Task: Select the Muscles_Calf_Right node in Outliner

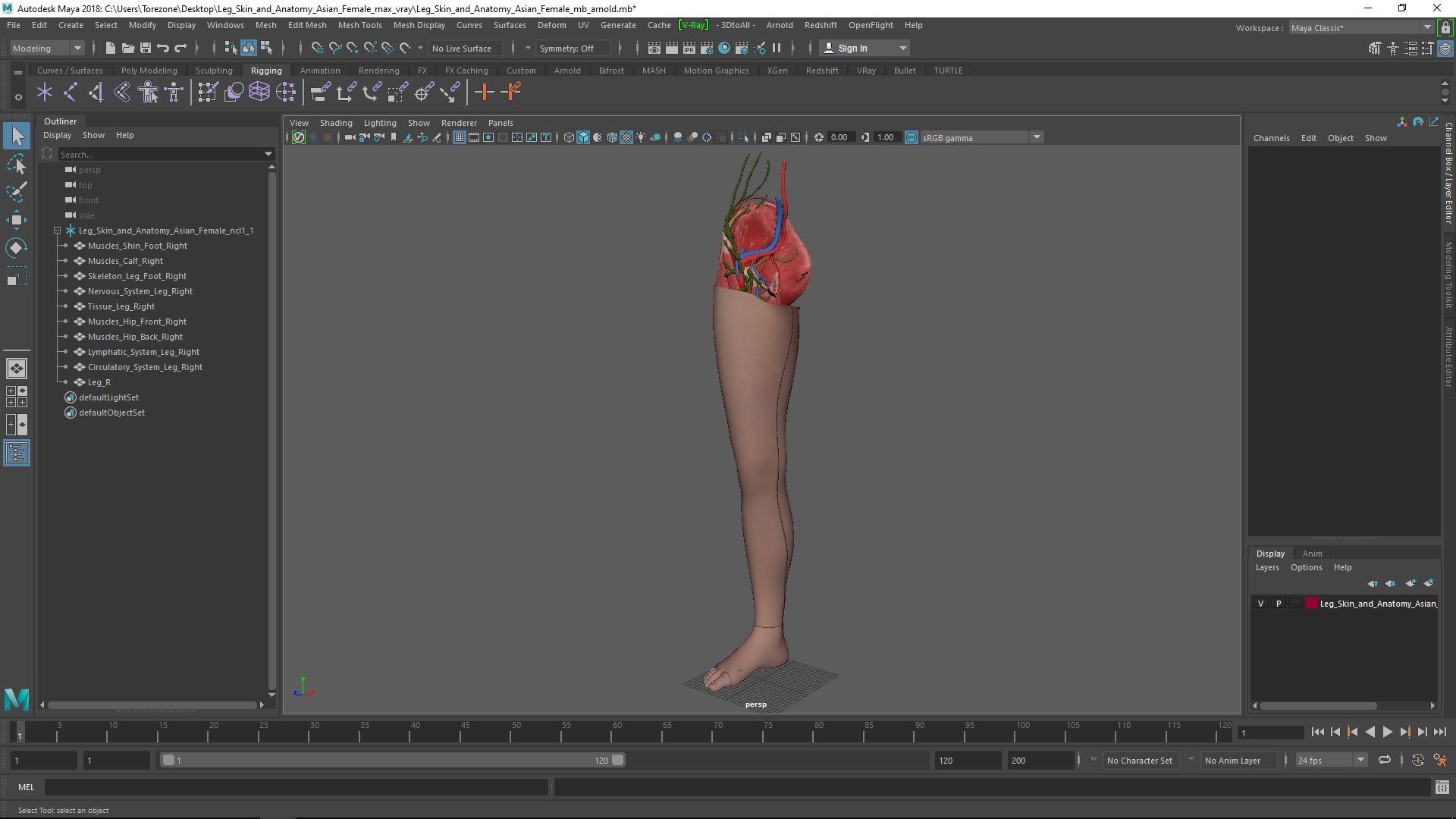Action: (125, 261)
